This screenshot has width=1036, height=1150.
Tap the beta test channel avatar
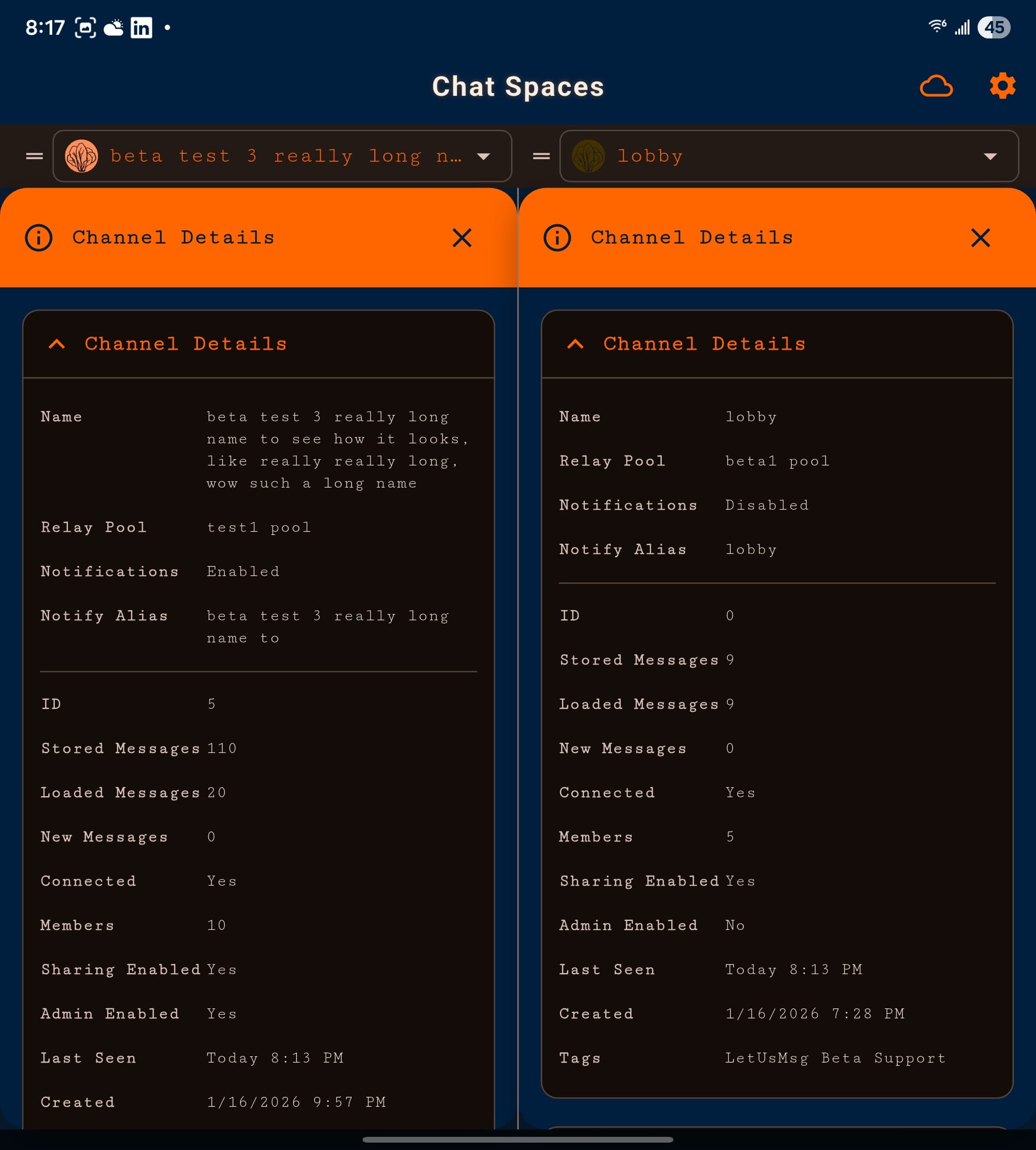tap(82, 156)
